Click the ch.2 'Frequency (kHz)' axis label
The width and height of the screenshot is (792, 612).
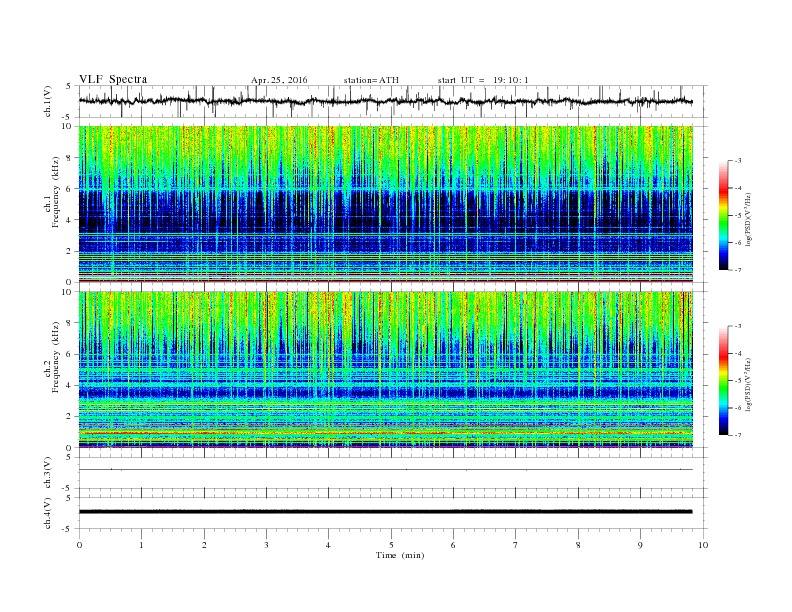click(x=56, y=358)
